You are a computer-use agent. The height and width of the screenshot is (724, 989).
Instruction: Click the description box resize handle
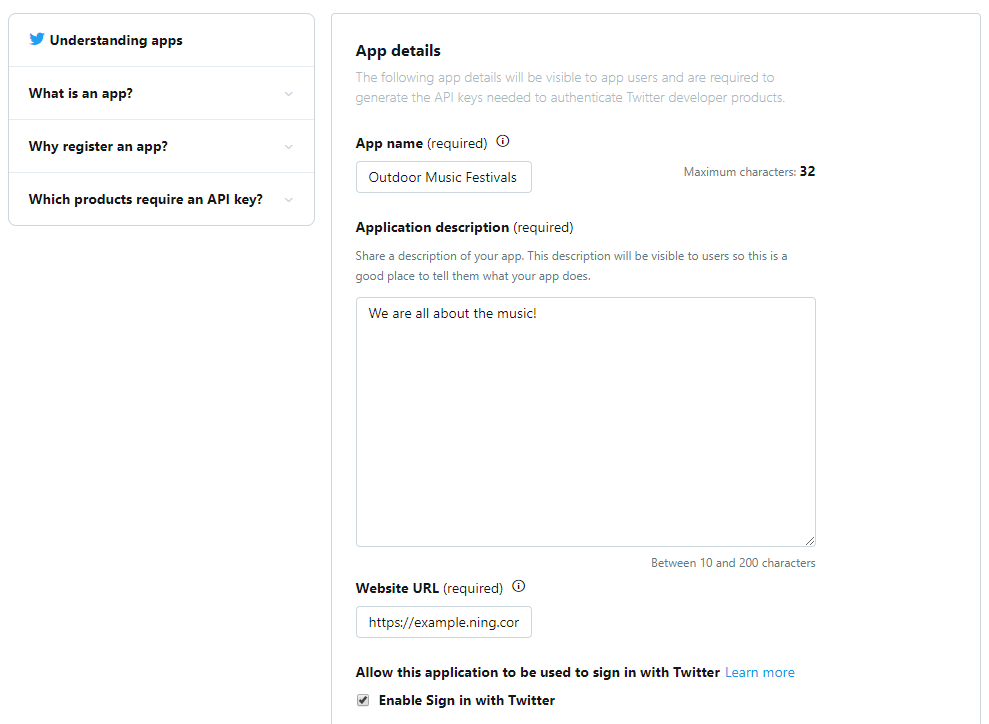click(x=810, y=540)
